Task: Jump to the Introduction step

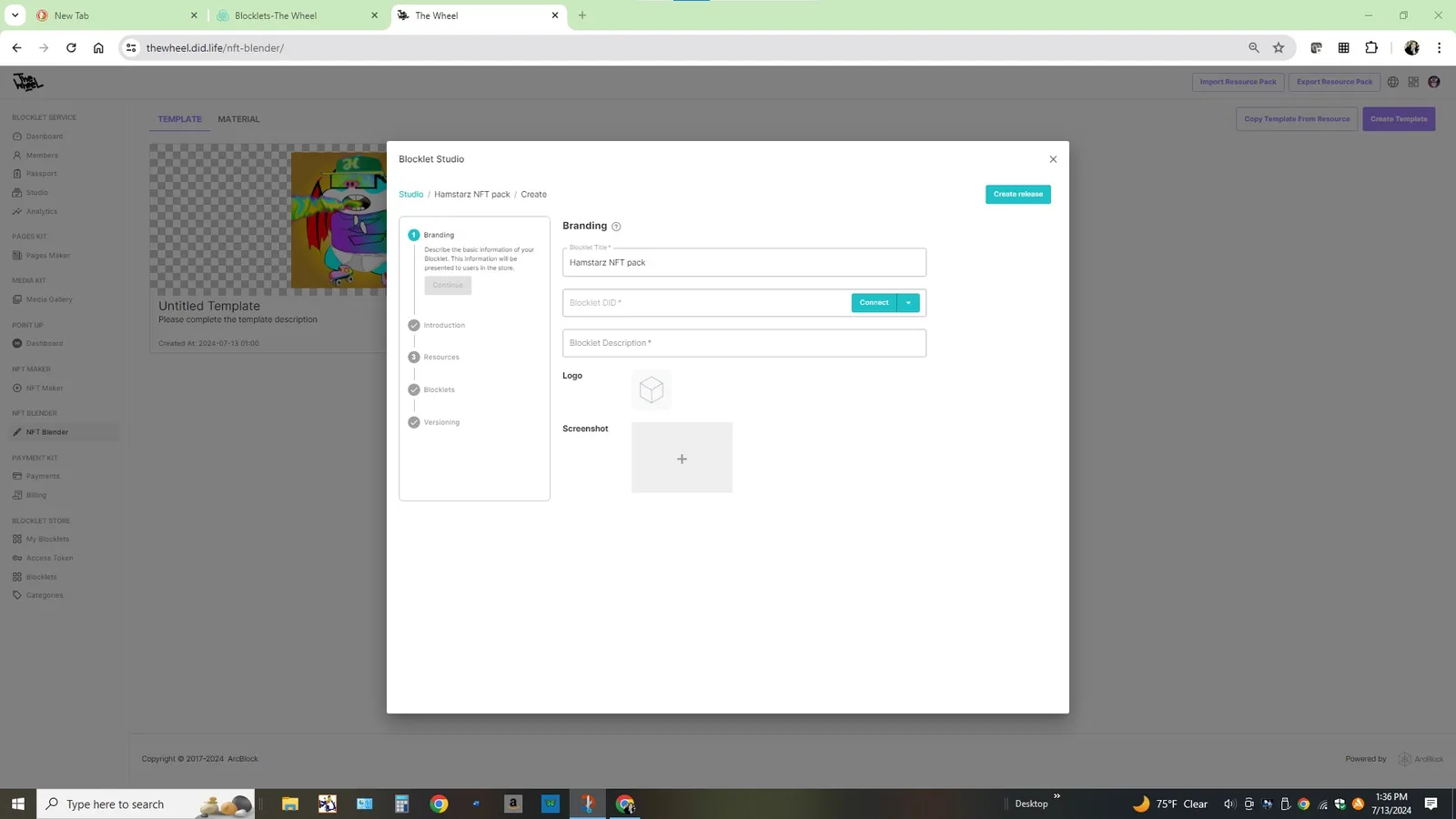Action: (437, 325)
